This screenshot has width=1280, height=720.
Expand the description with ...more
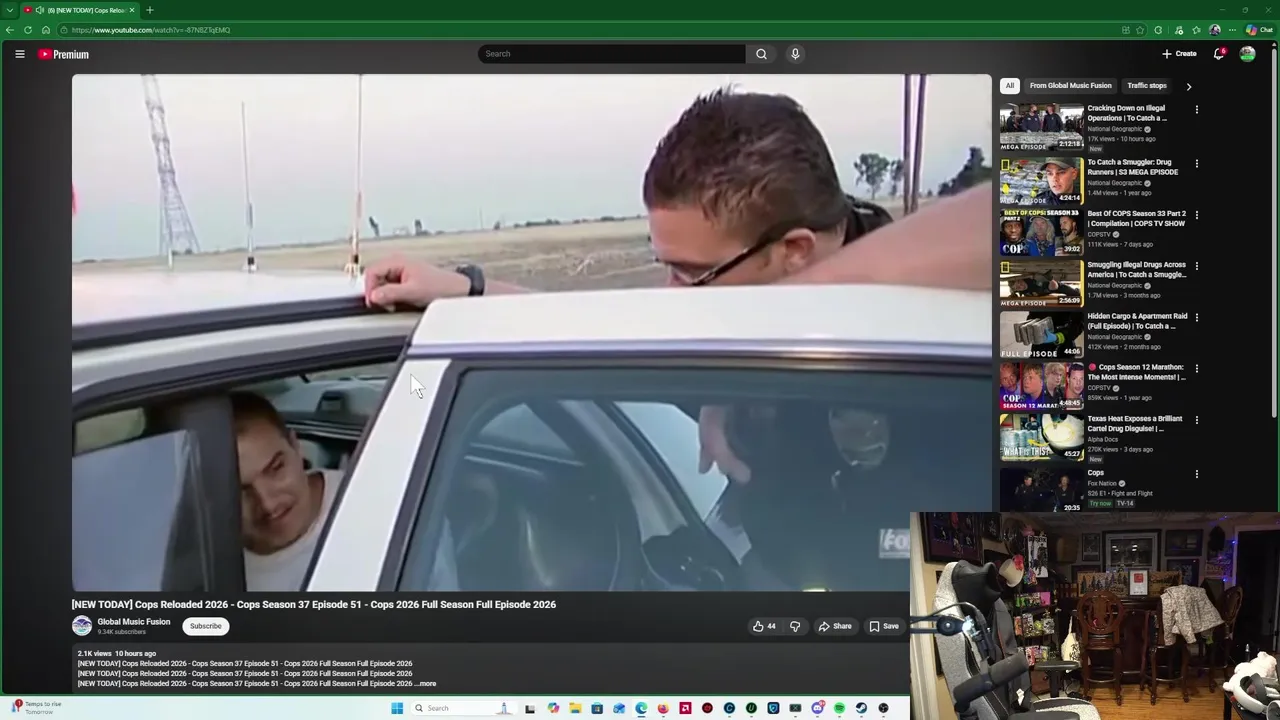coord(425,684)
